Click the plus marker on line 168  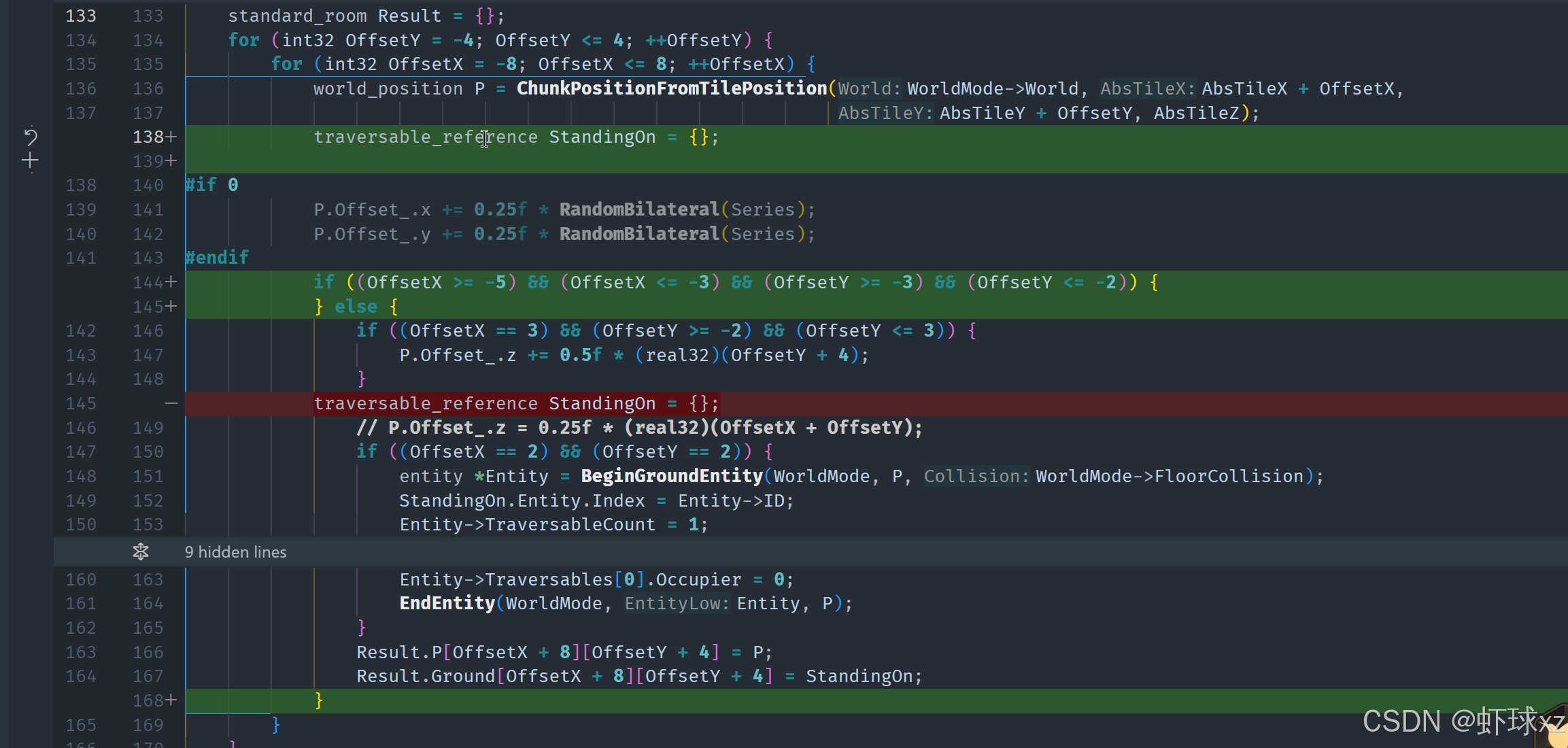171,700
